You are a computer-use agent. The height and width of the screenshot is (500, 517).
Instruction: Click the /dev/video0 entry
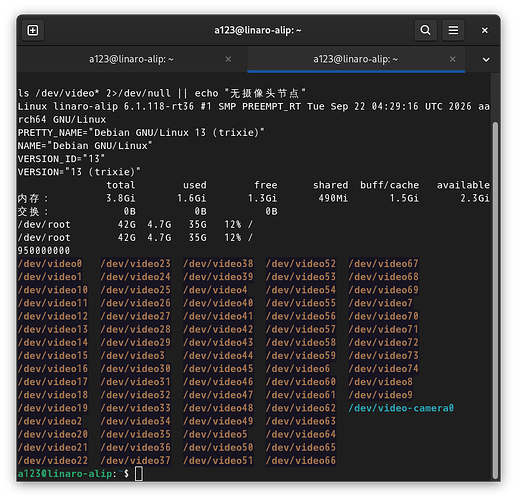tap(50, 264)
